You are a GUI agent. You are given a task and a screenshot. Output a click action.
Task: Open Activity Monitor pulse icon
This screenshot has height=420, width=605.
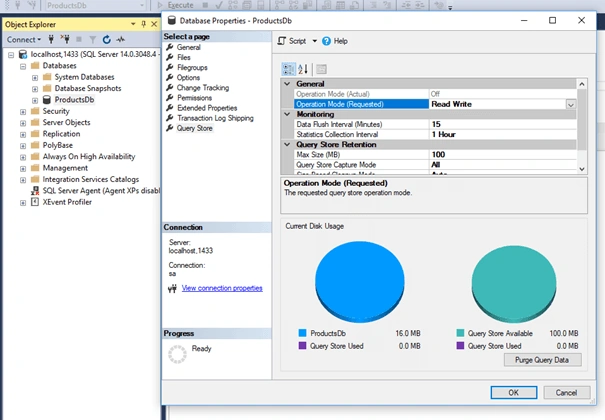click(121, 39)
